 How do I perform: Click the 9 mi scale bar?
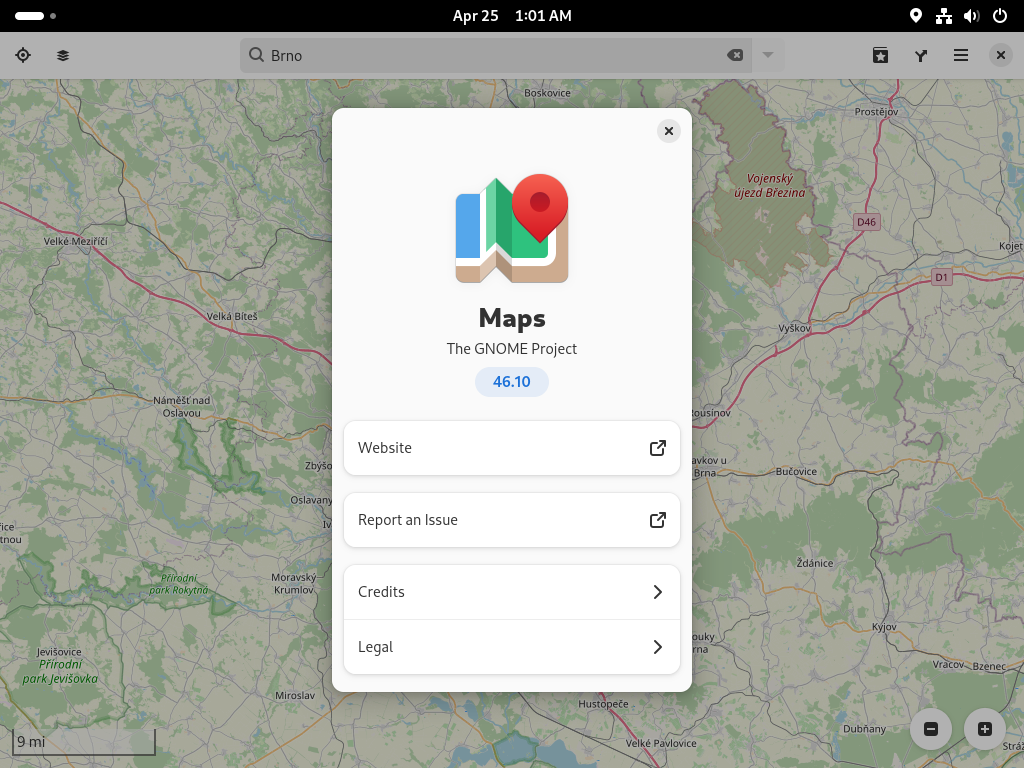tap(84, 742)
